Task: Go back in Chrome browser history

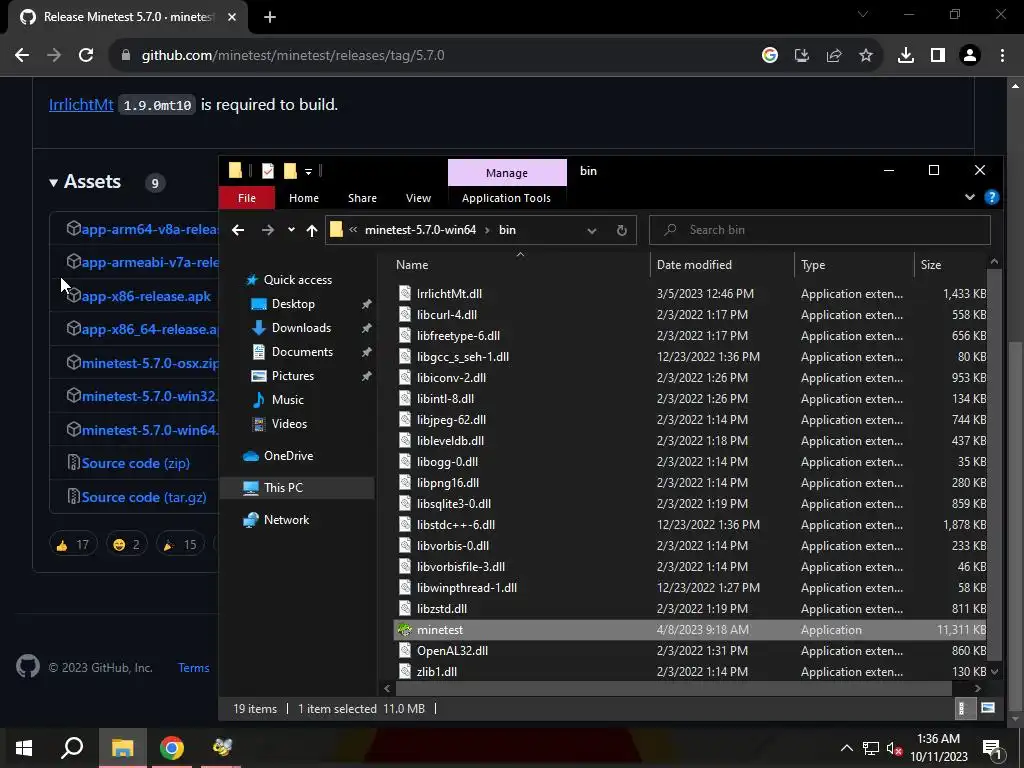Action: (22, 56)
